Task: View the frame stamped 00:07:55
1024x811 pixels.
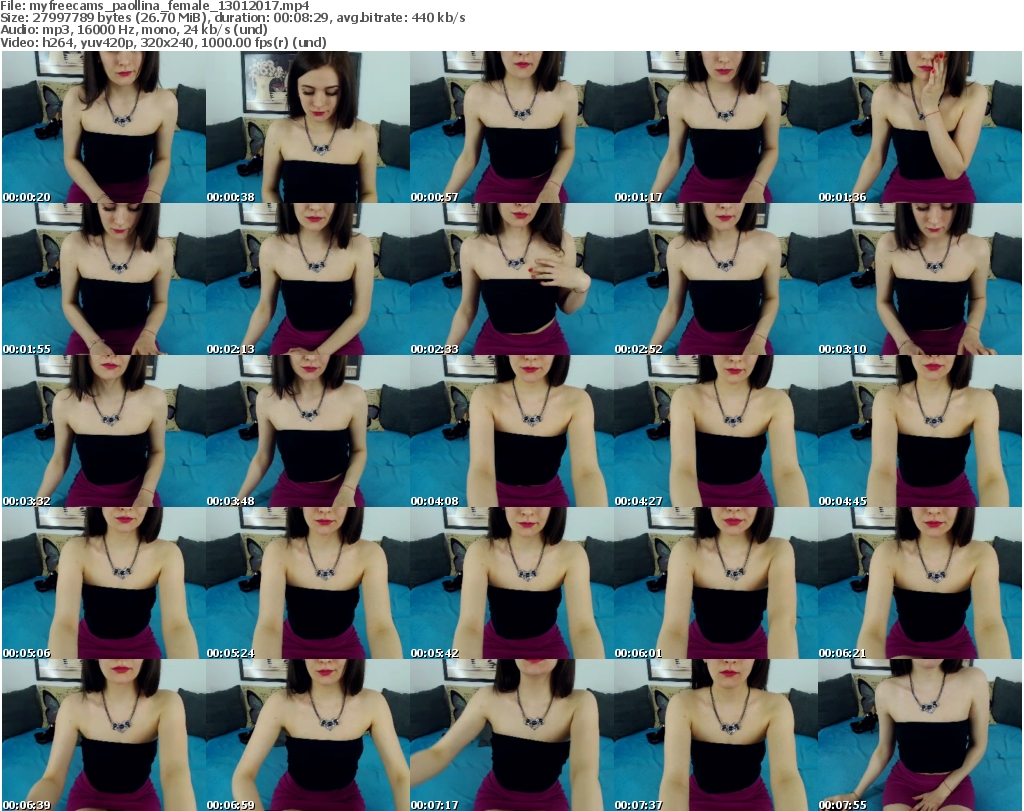Action: point(920,735)
